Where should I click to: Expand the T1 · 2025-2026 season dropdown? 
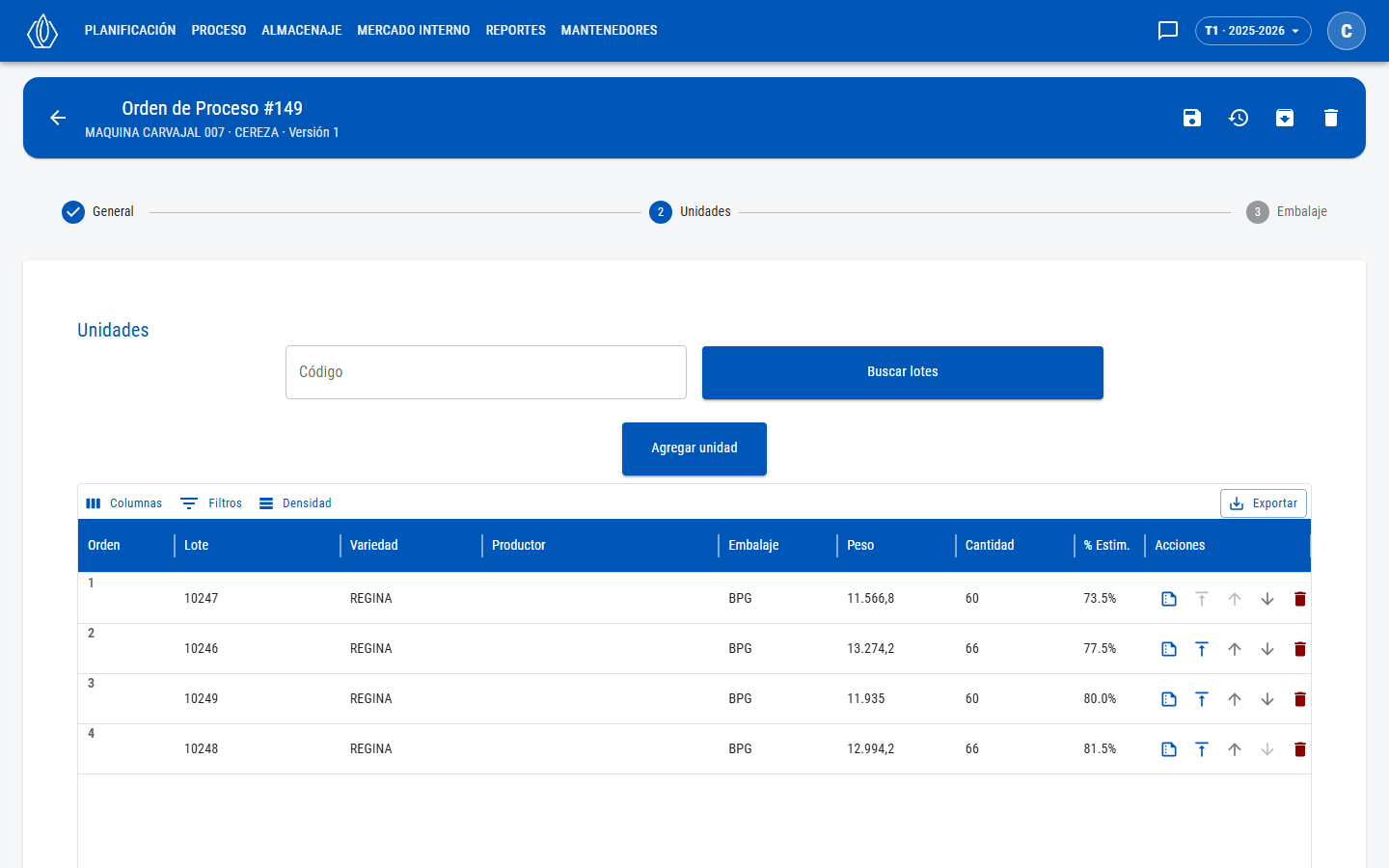1253,31
